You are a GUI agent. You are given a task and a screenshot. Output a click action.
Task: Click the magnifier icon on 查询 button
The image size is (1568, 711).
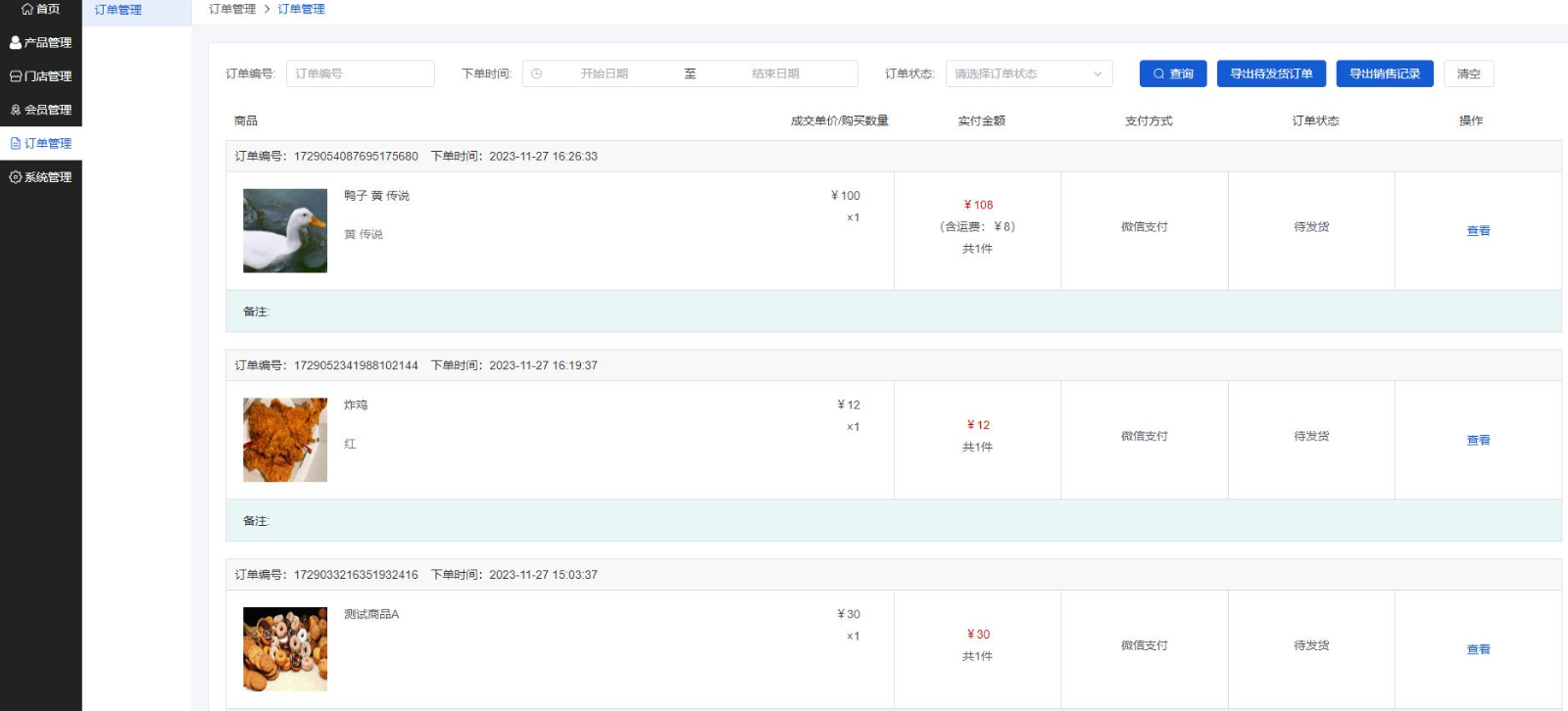click(x=1159, y=73)
